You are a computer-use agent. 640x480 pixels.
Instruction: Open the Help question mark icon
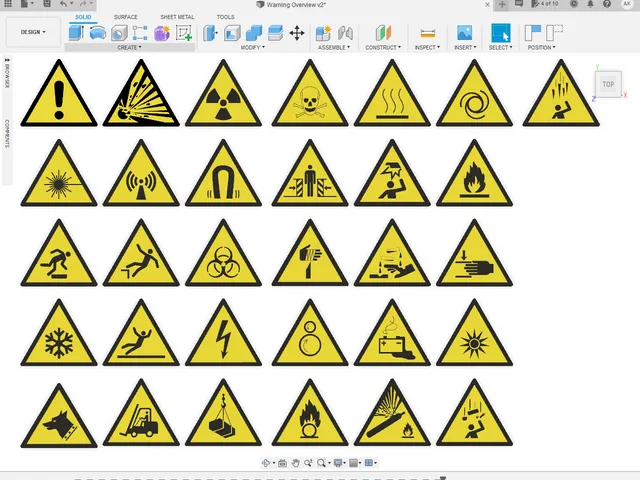pos(607,4)
